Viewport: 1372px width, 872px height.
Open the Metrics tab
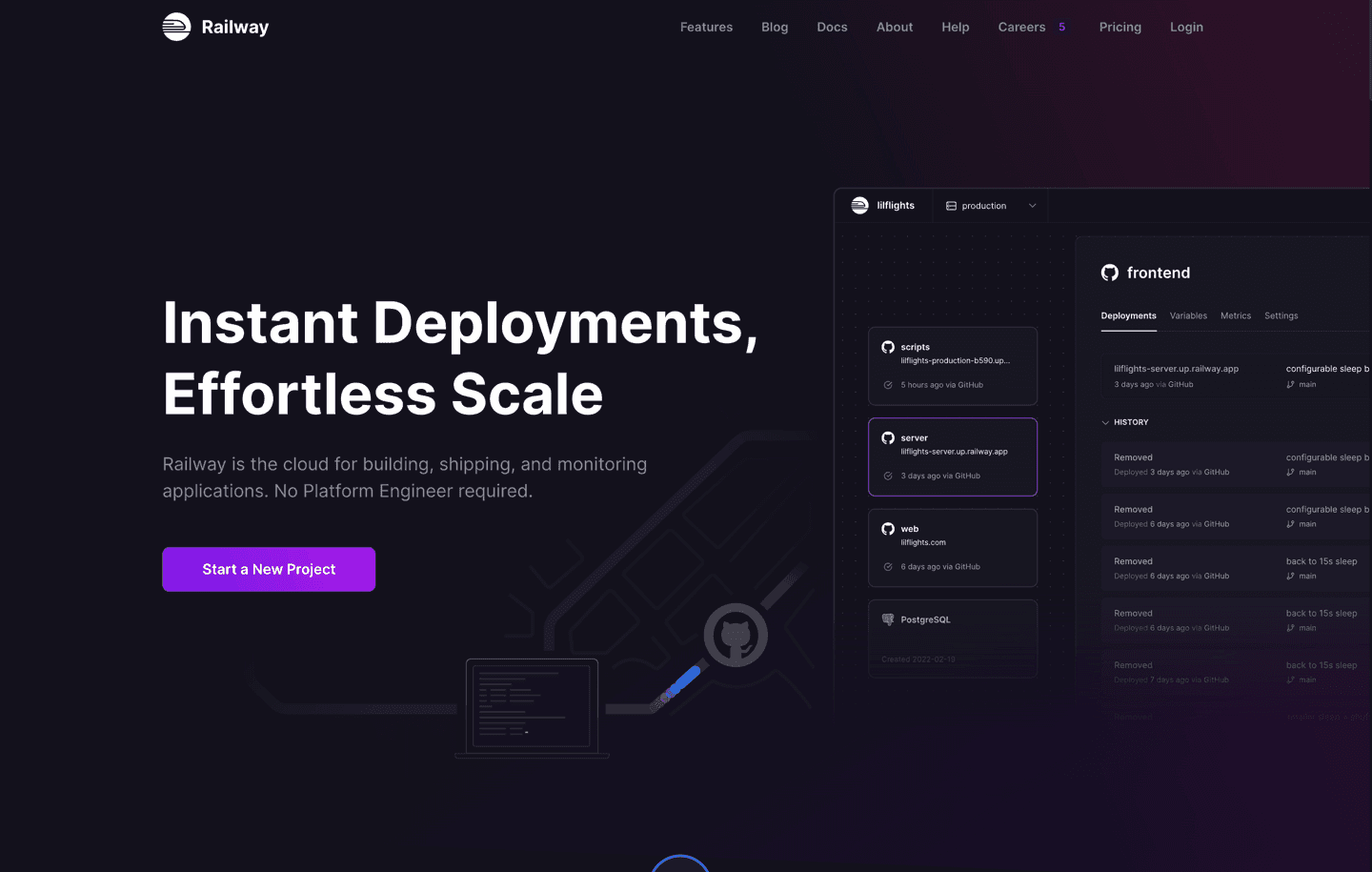(1236, 316)
